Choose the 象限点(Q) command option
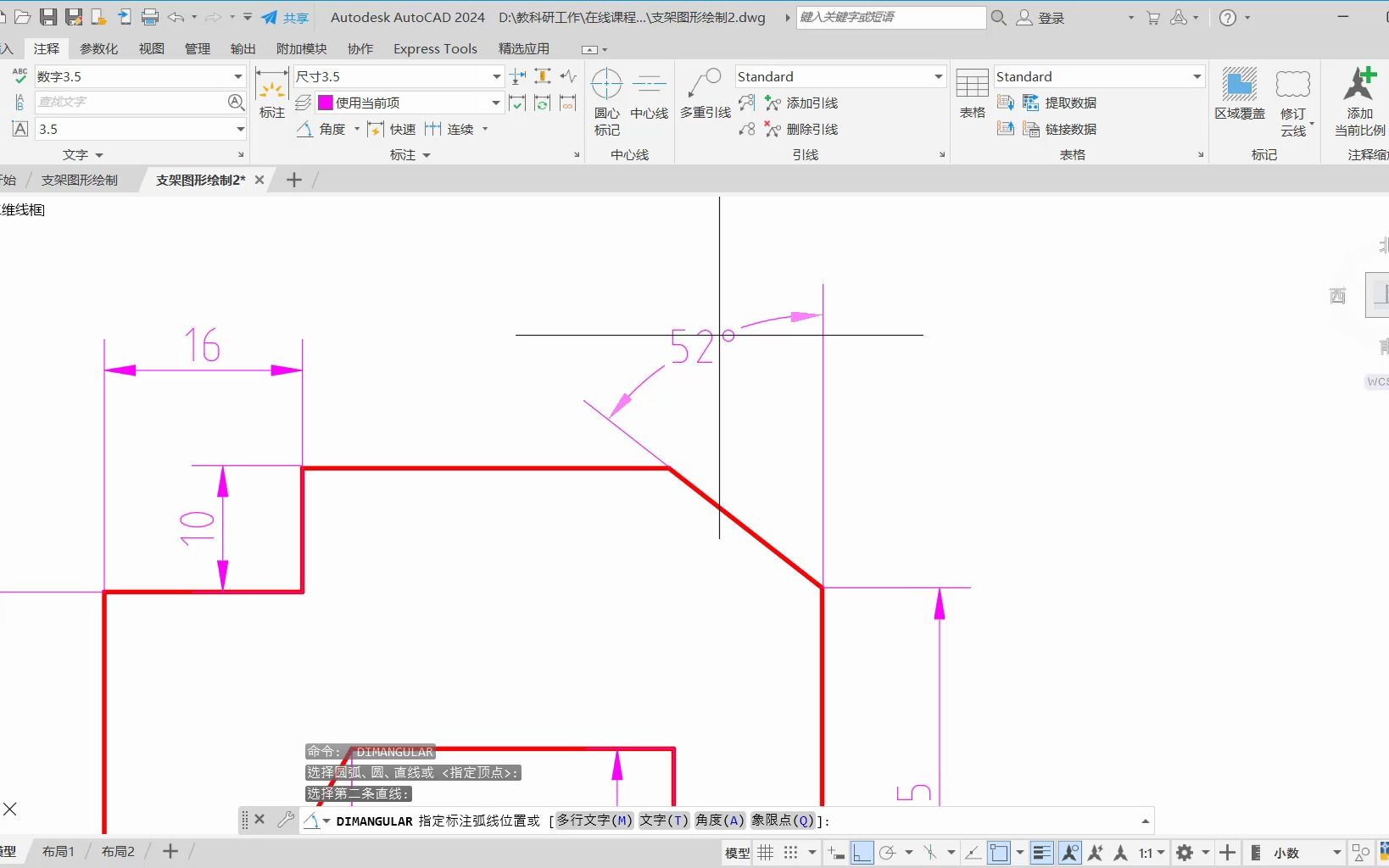The image size is (1389, 868). 783,821
